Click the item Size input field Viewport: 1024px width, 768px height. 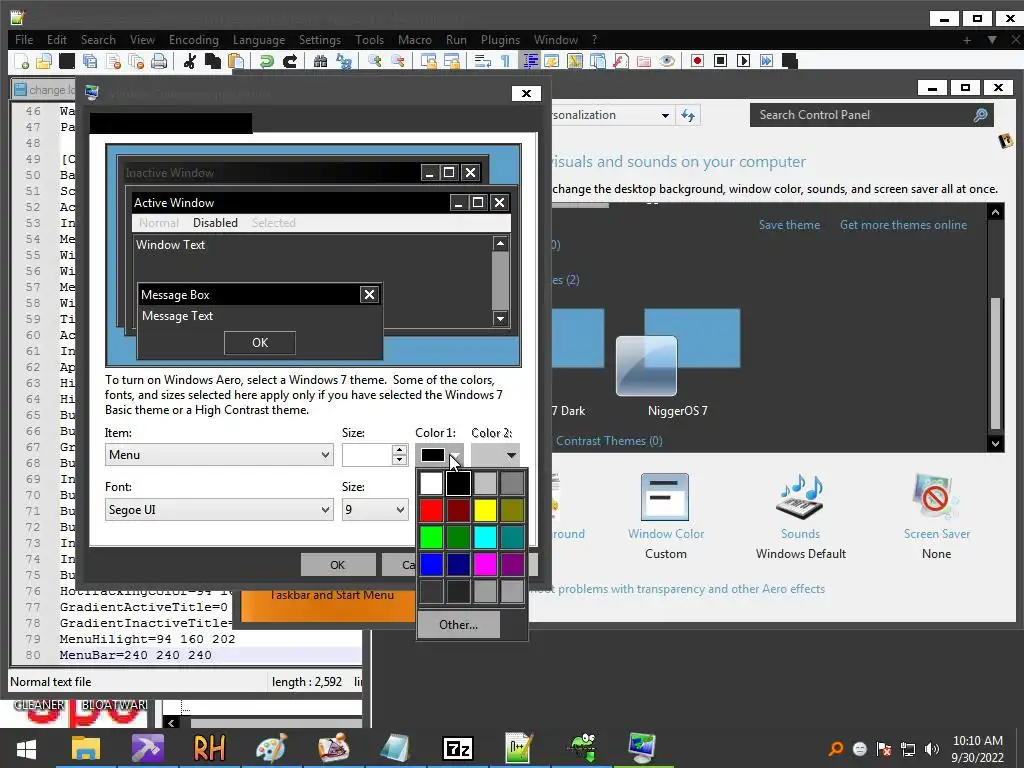click(367, 455)
